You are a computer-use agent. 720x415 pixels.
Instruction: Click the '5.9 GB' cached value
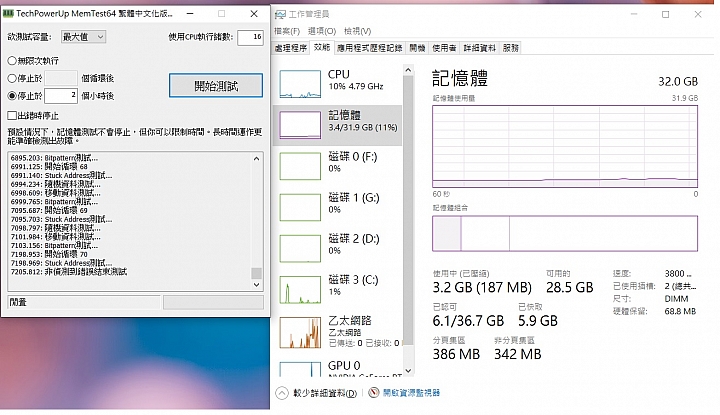point(538,320)
